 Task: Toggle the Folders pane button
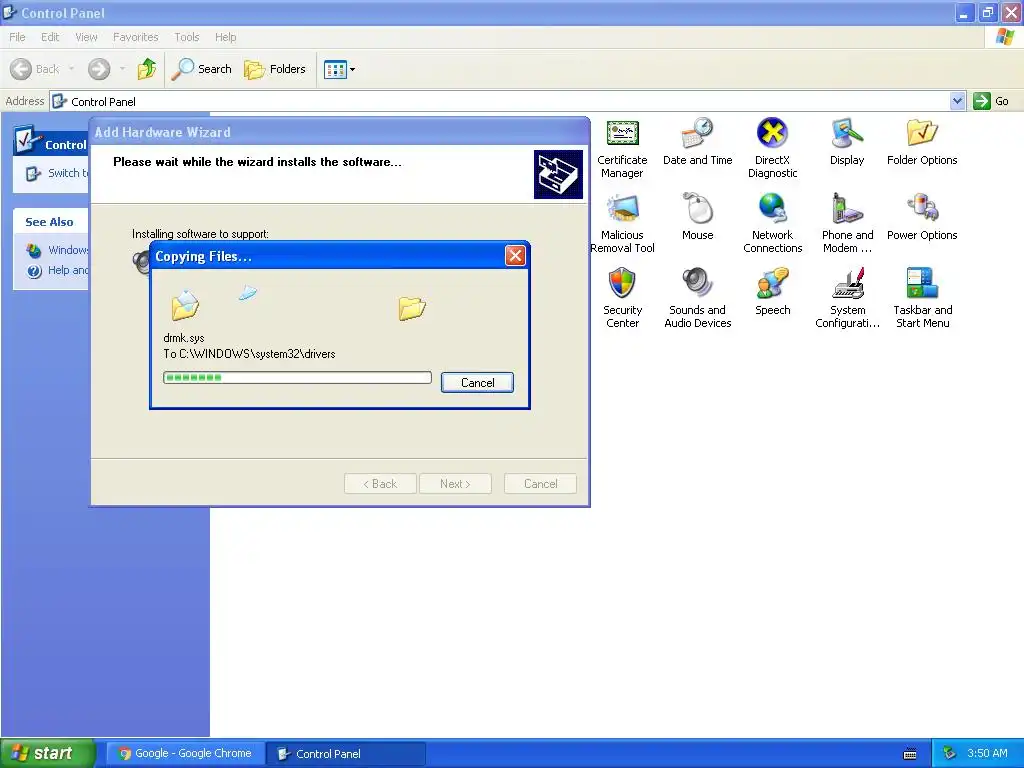tap(275, 69)
